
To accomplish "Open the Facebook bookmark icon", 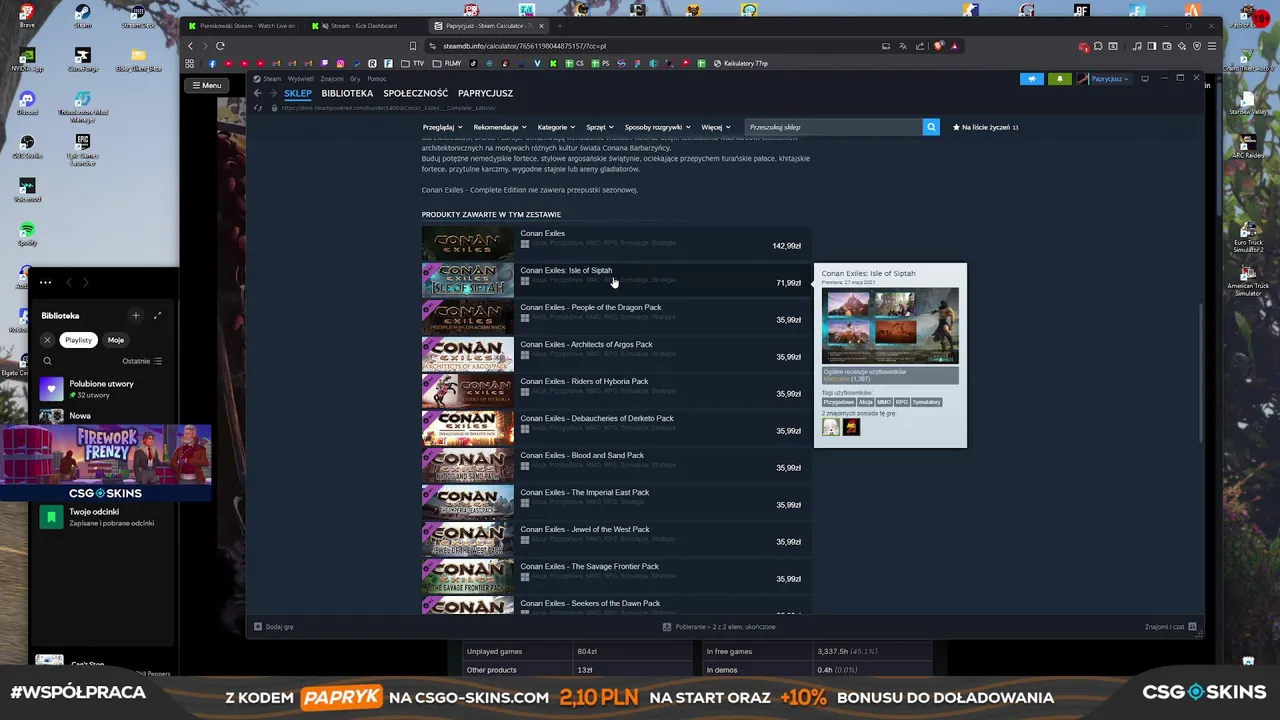I will pyautogui.click(x=212, y=64).
